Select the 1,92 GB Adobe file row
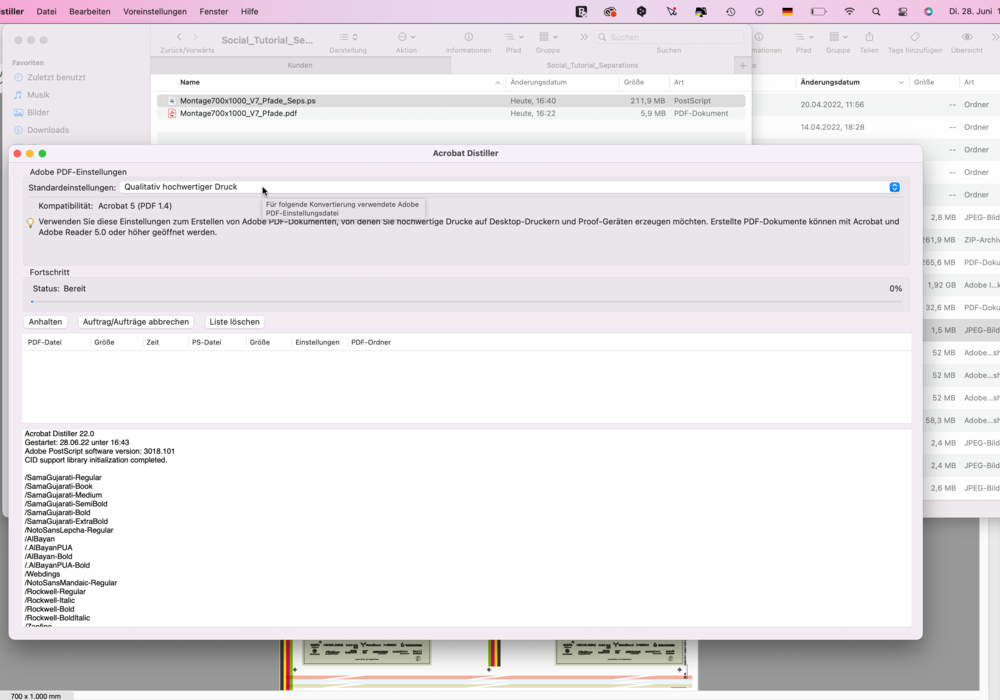 pyautogui.click(x=962, y=285)
